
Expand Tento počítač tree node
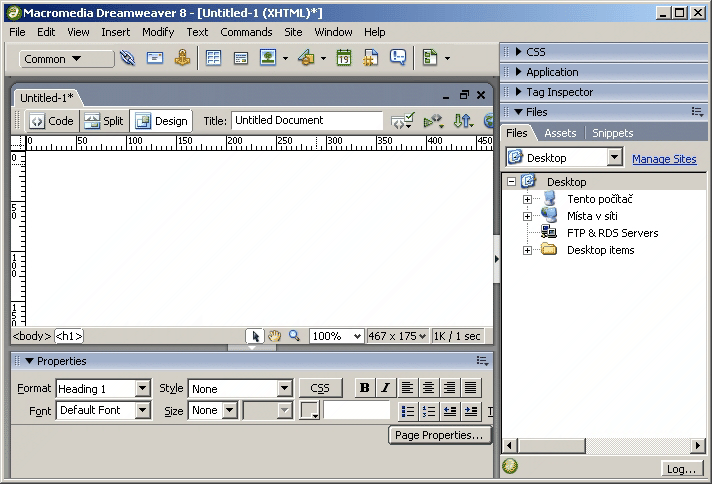click(527, 199)
